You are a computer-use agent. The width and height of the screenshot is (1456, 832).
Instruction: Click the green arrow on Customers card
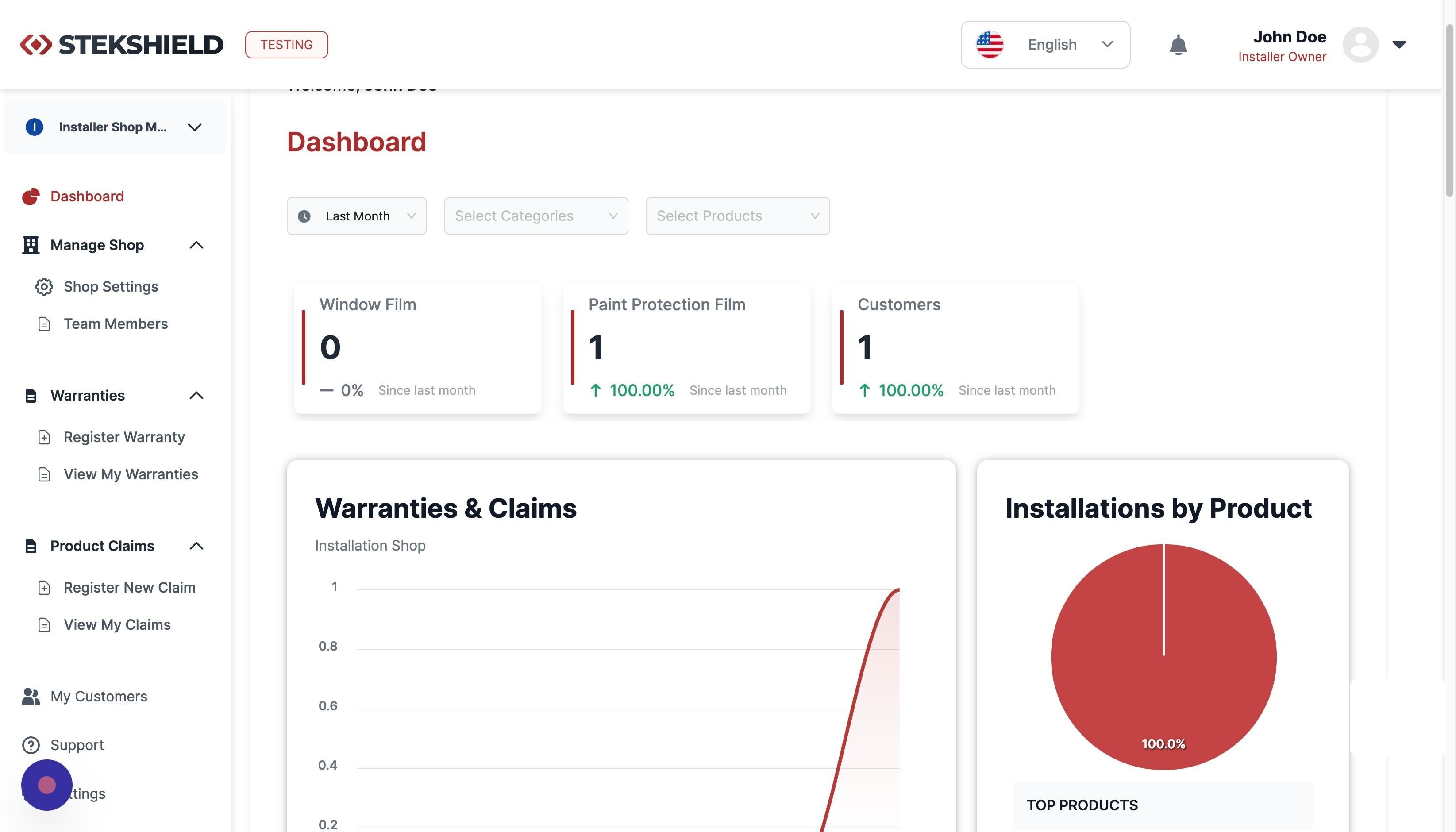864,390
